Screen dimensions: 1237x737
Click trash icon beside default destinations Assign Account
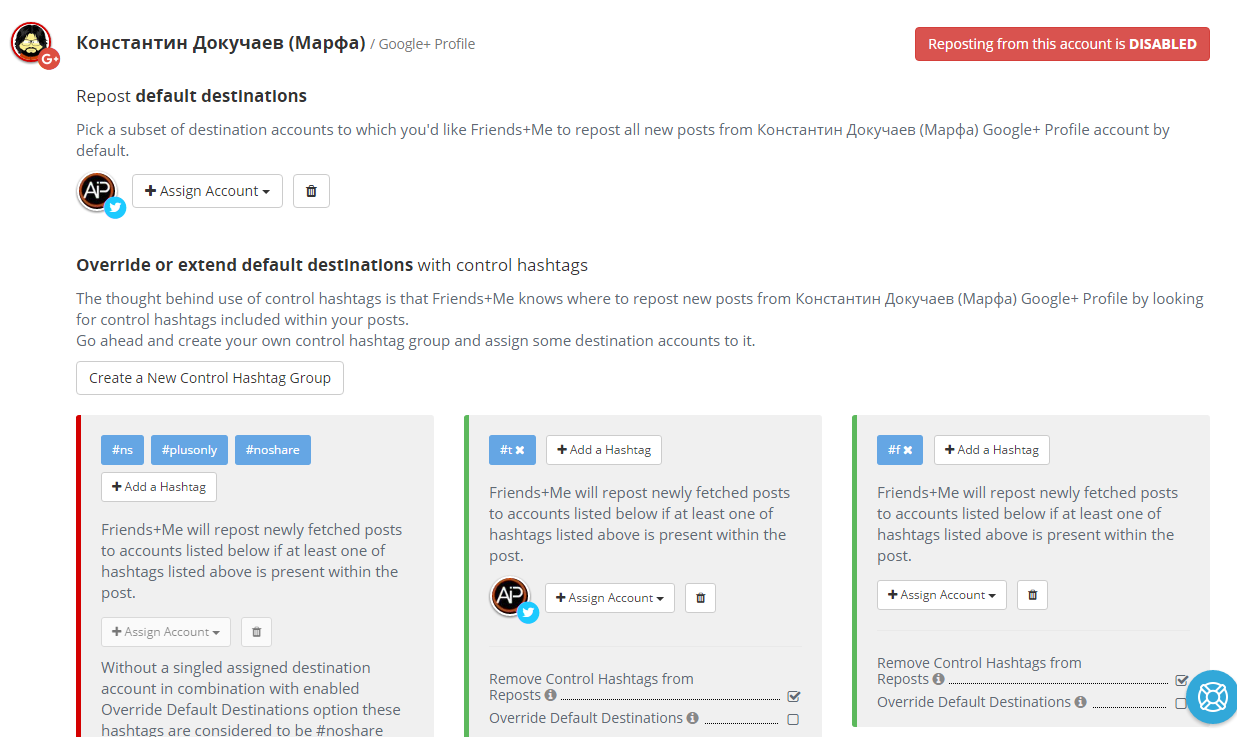[311, 191]
